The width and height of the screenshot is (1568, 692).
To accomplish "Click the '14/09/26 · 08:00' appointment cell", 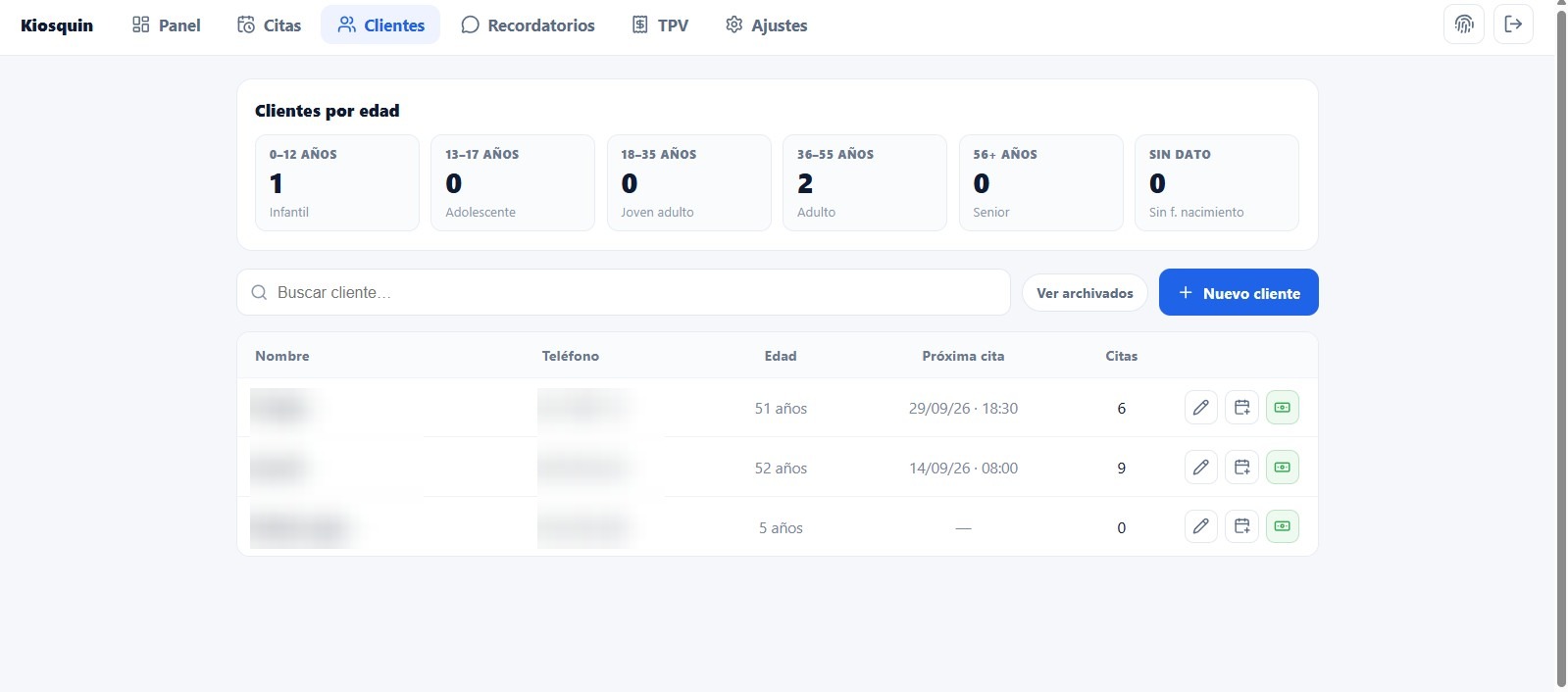I will click(963, 469).
